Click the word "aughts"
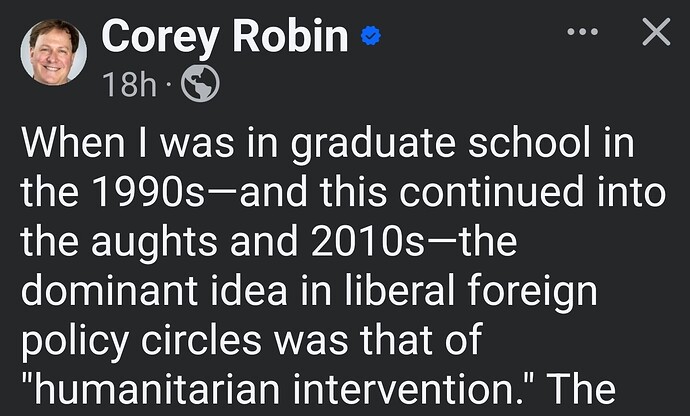The height and width of the screenshot is (416, 690). (154, 244)
